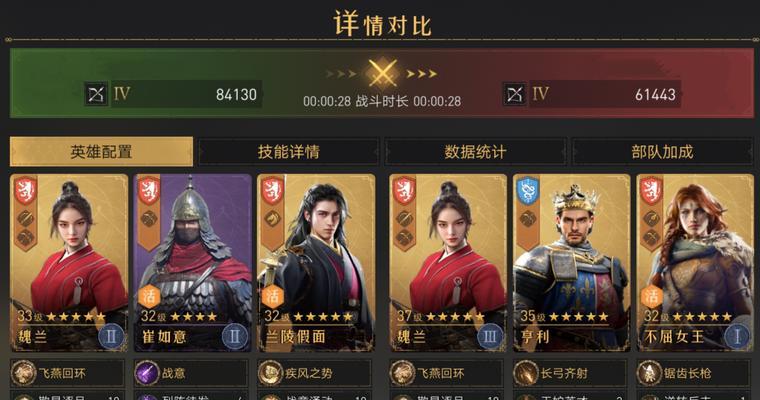Click the 飞燕回环 skill icon under left 槐兰
Screen dimensions: 760x400
point(24,373)
